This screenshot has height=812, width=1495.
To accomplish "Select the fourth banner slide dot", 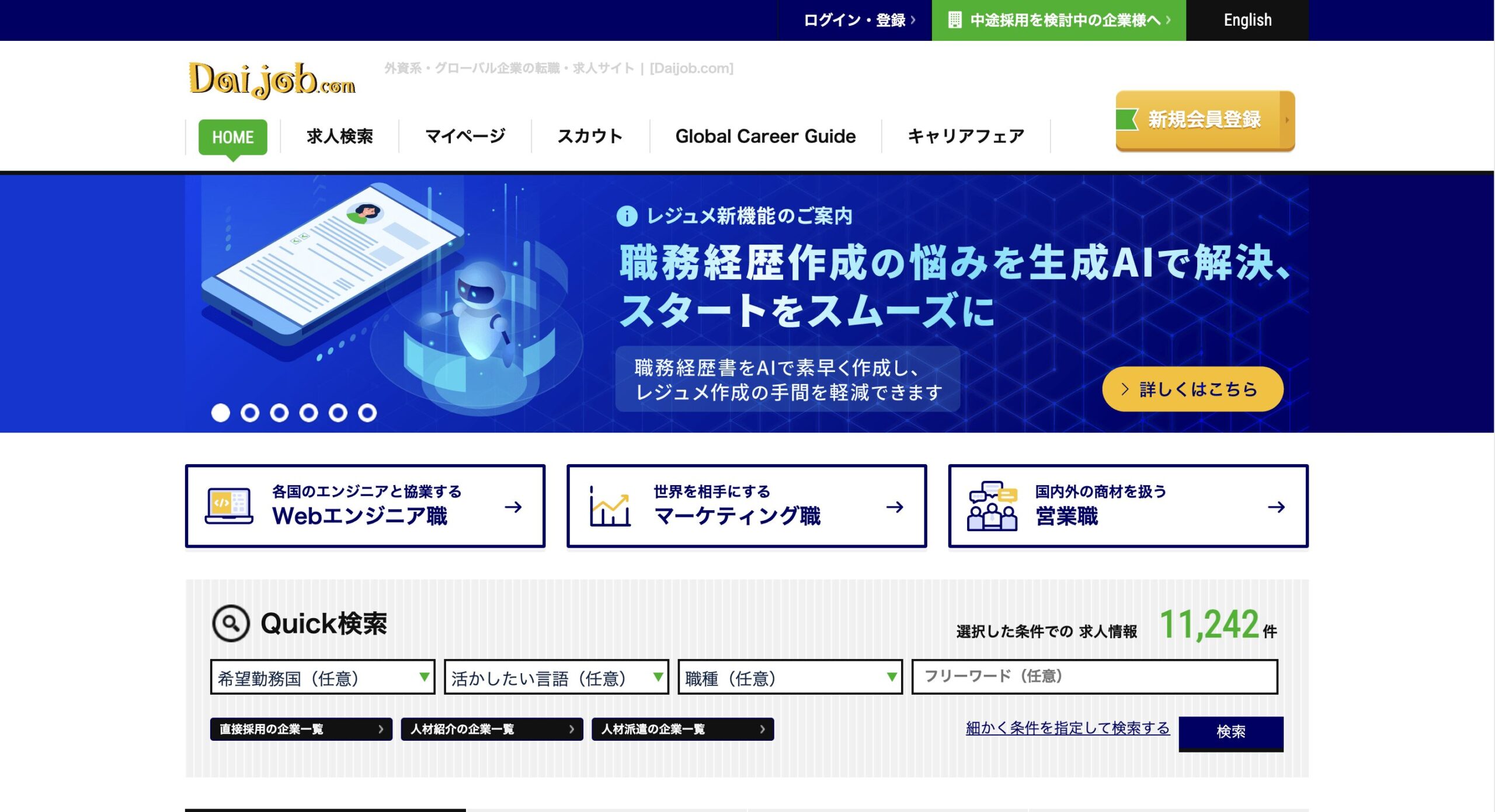I will [x=308, y=413].
